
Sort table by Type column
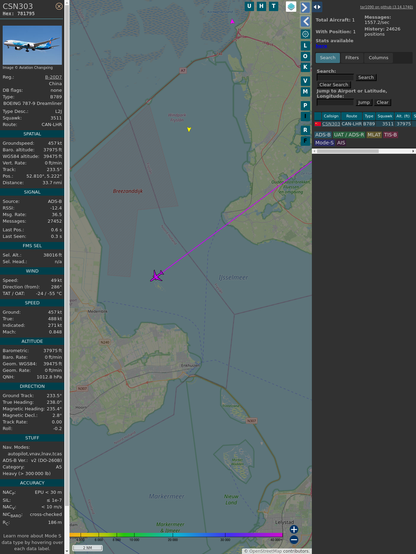pyautogui.click(x=369, y=116)
